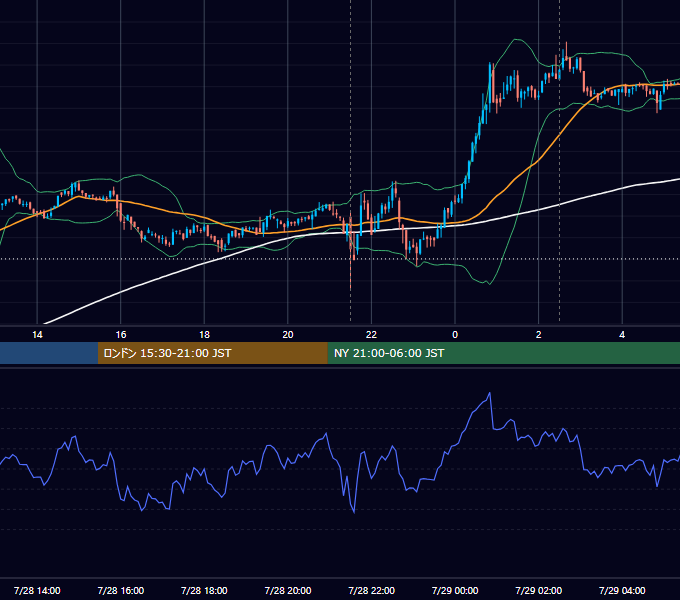The width and height of the screenshot is (680, 600).
Task: Click the hour label 14 on price axis
Action: [x=37, y=334]
